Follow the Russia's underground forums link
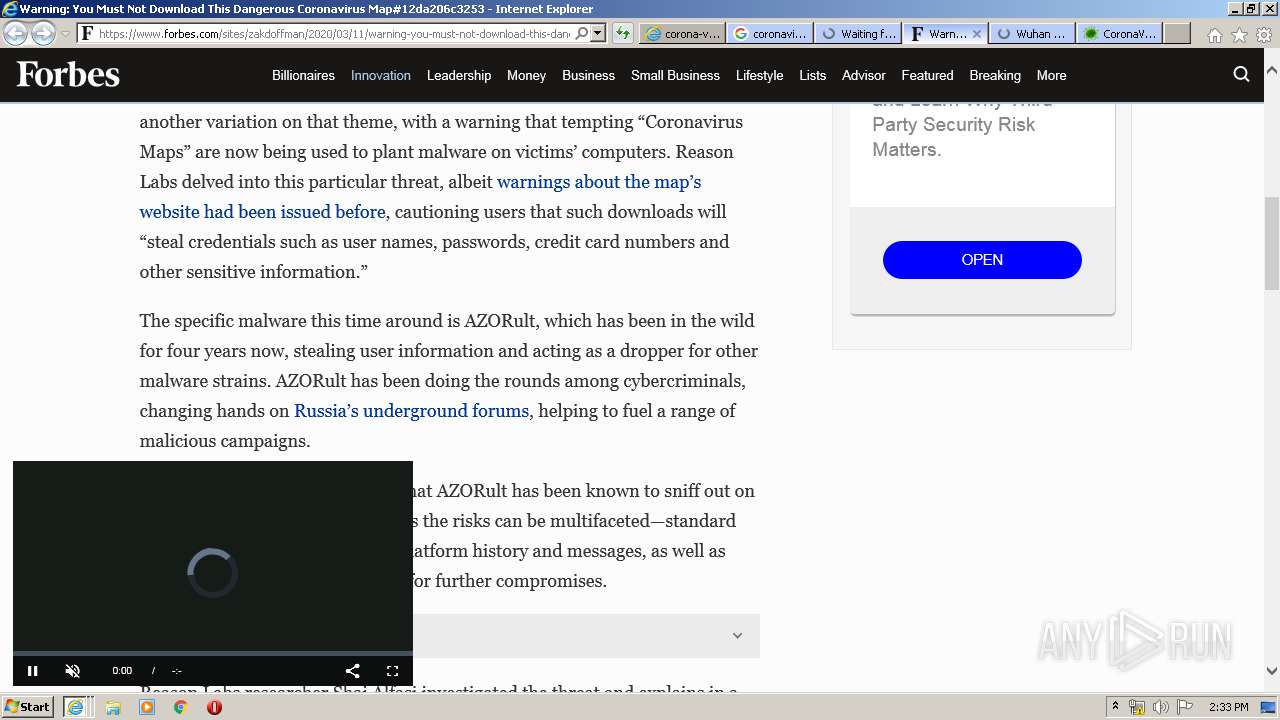Image resolution: width=1280 pixels, height=720 pixels. pos(411,411)
